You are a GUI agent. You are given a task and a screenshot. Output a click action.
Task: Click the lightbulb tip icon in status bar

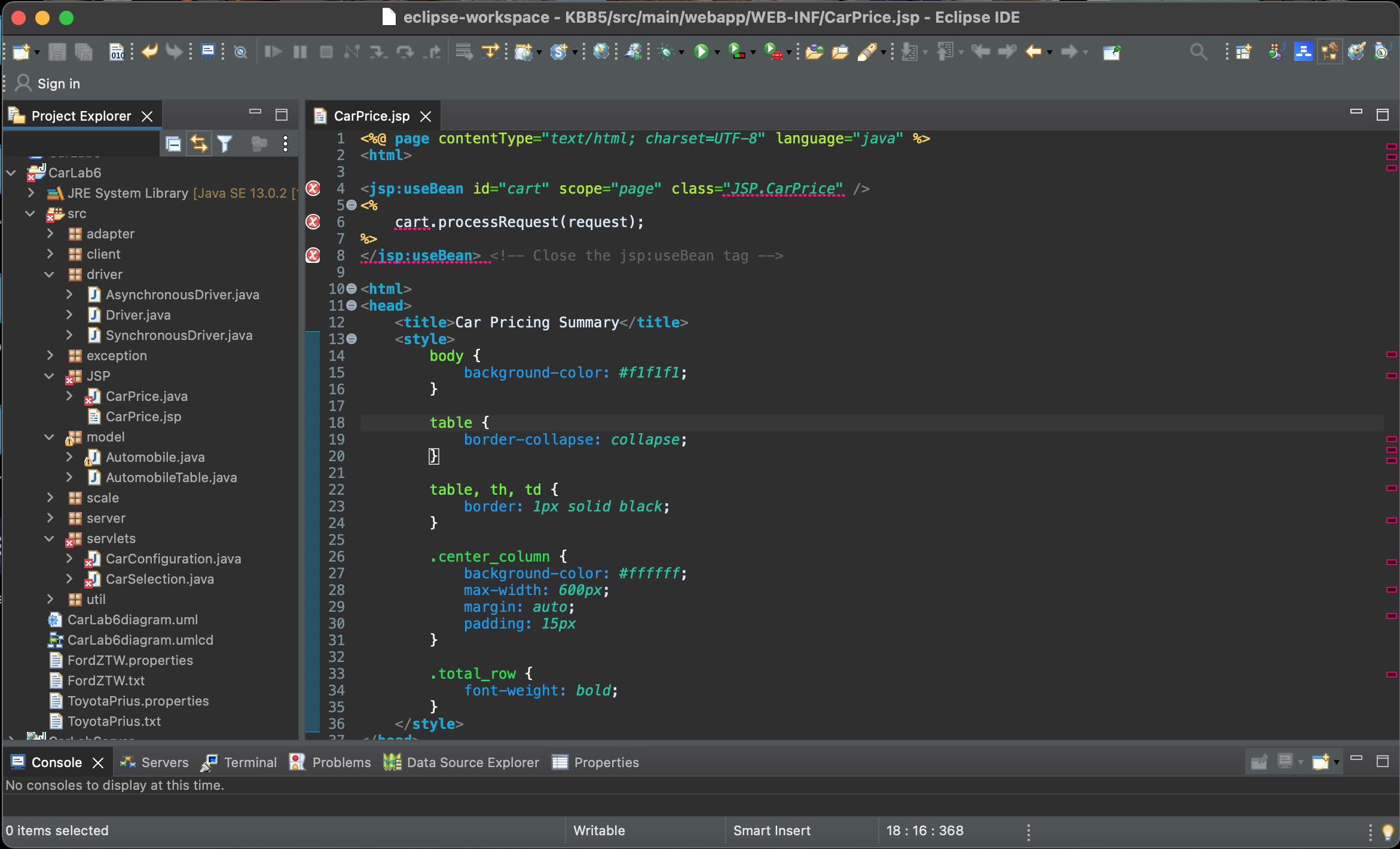[x=1388, y=831]
